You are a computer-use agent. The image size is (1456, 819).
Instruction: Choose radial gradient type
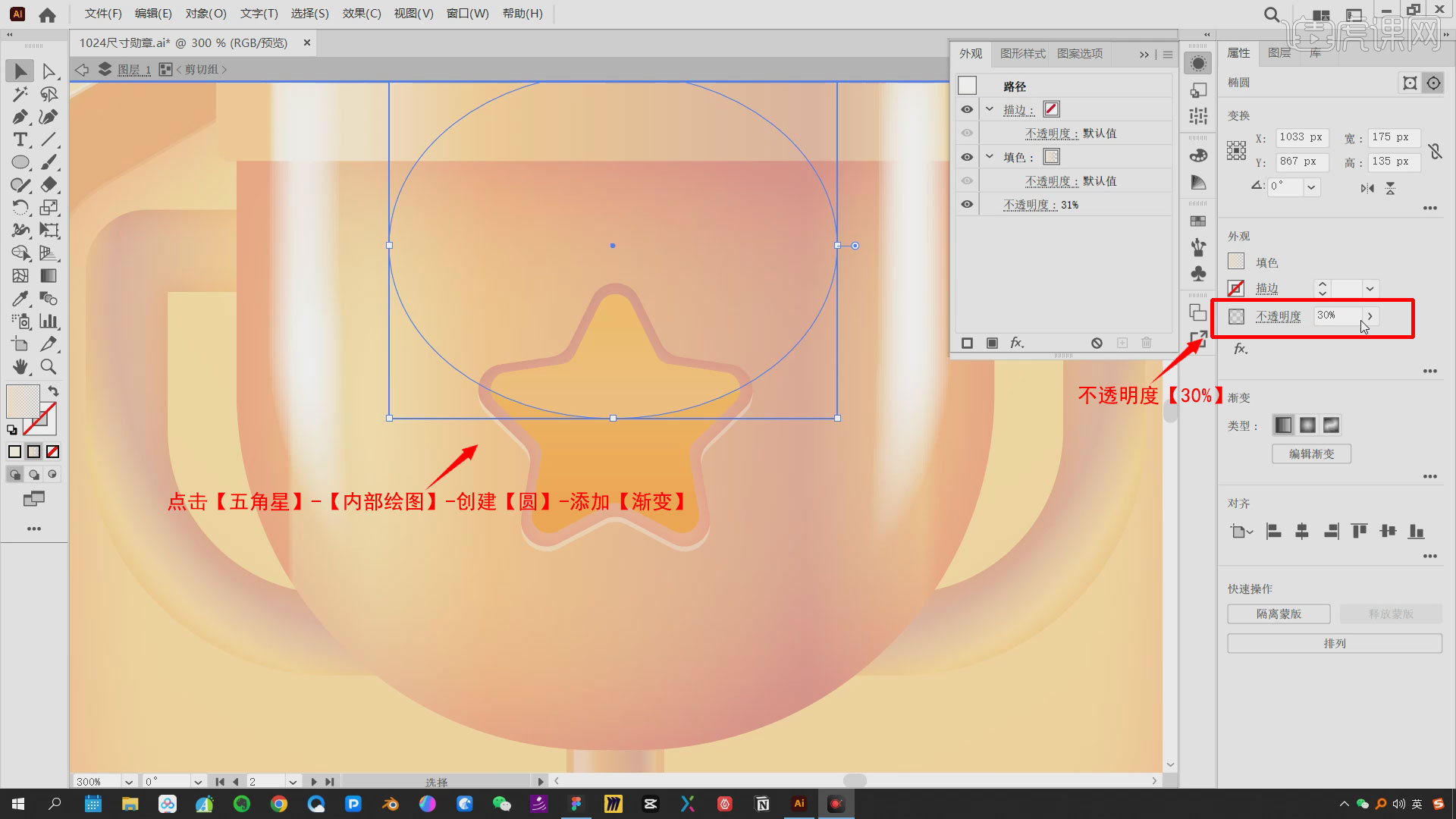1307,425
